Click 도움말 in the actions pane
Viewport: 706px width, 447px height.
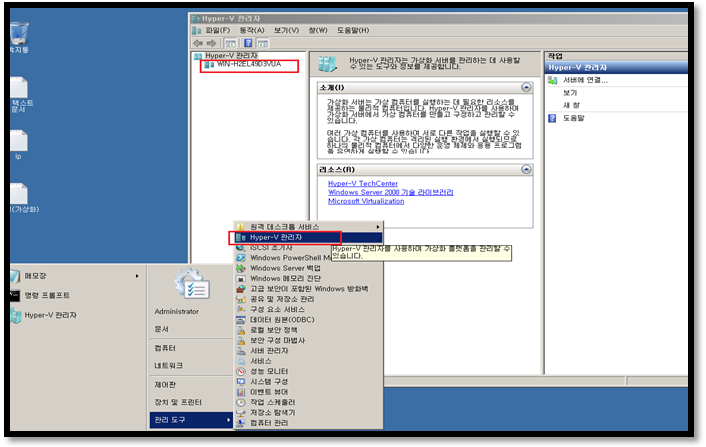pyautogui.click(x=574, y=118)
